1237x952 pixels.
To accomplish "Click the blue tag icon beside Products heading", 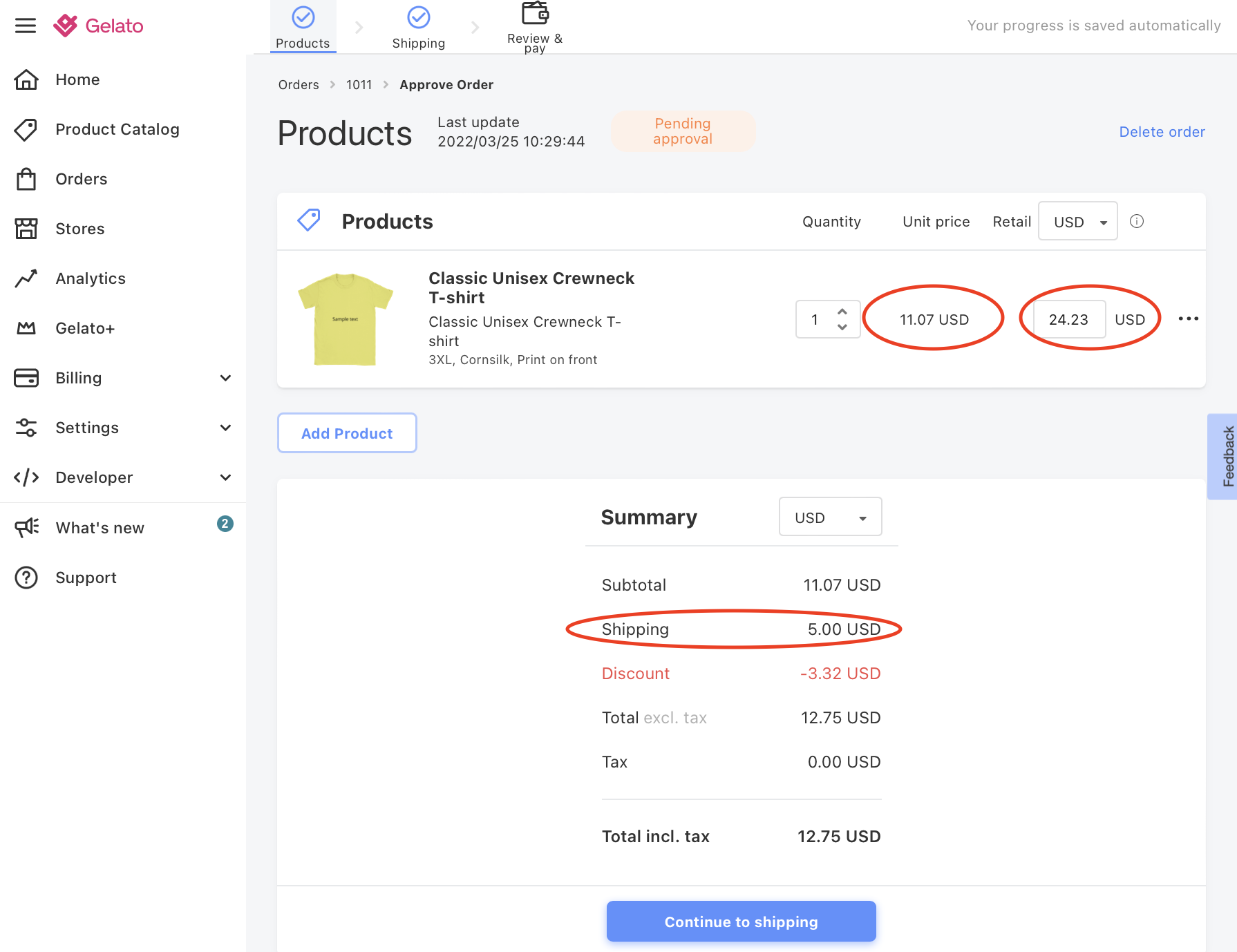I will [x=309, y=220].
